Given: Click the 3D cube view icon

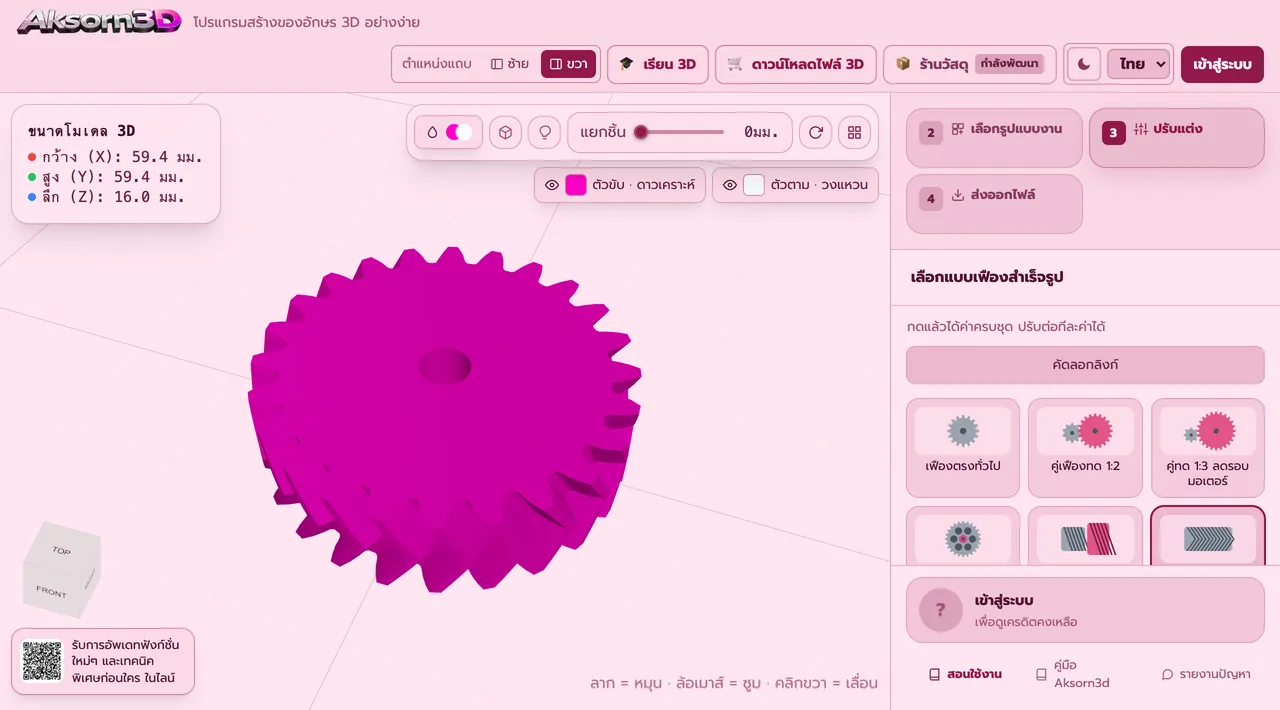Looking at the screenshot, I should click(x=506, y=132).
